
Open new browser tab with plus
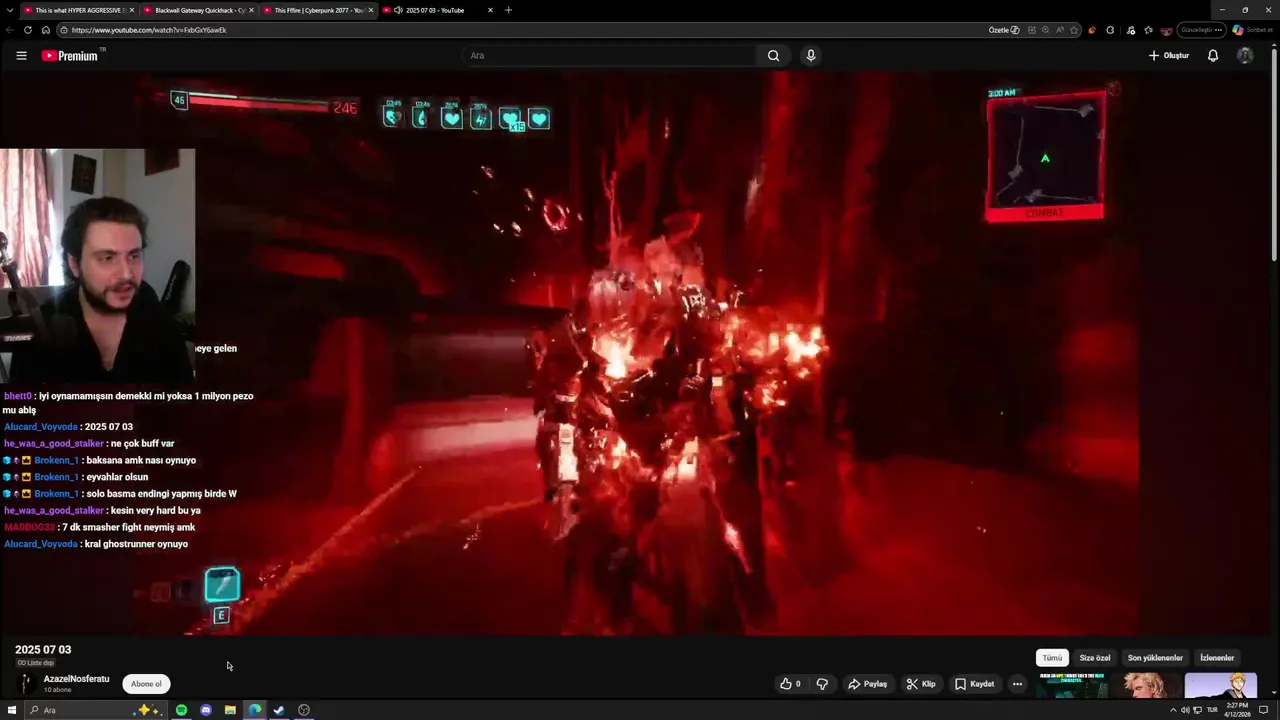coord(508,10)
